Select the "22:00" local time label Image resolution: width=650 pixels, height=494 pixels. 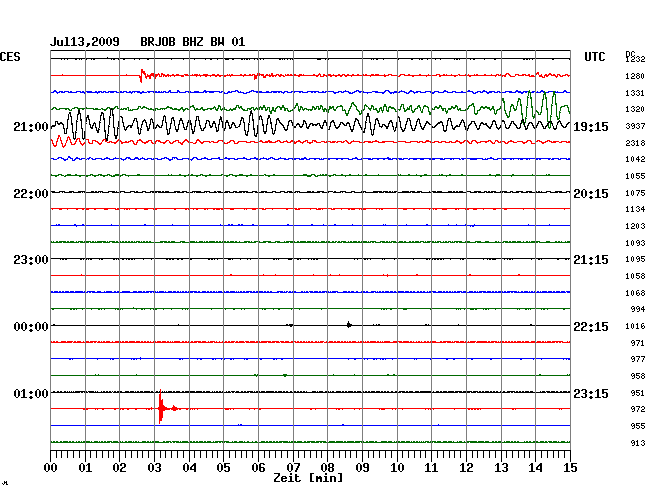tap(31, 194)
